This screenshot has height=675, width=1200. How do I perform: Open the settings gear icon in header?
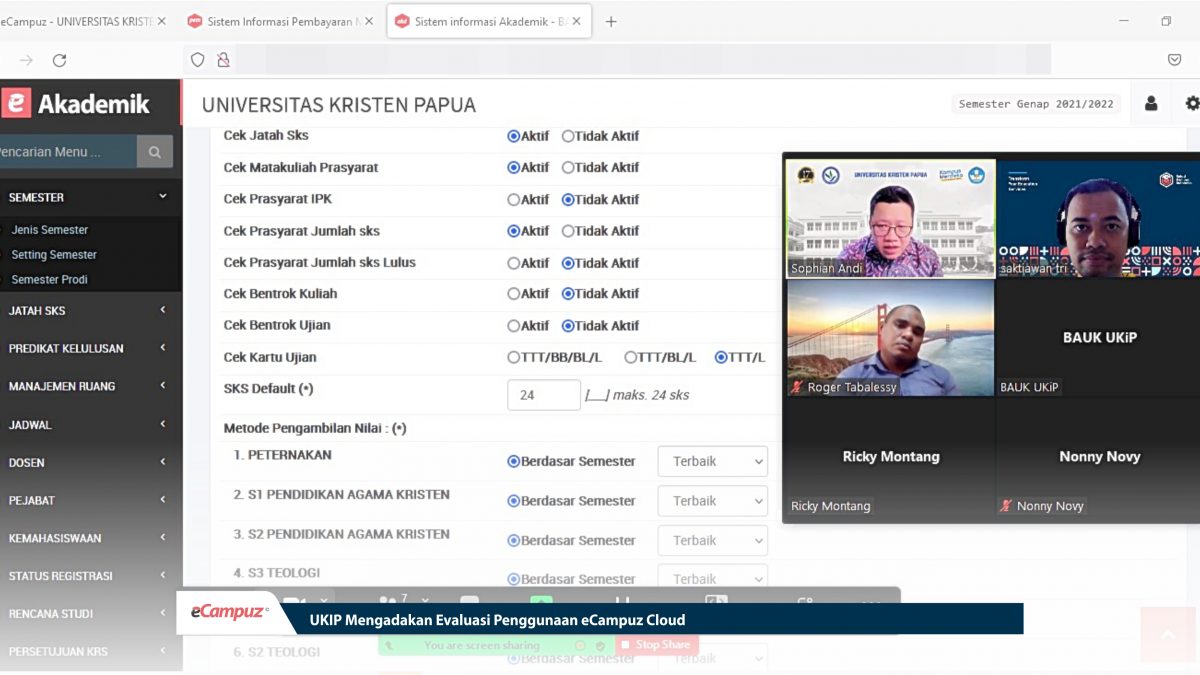(x=1192, y=103)
